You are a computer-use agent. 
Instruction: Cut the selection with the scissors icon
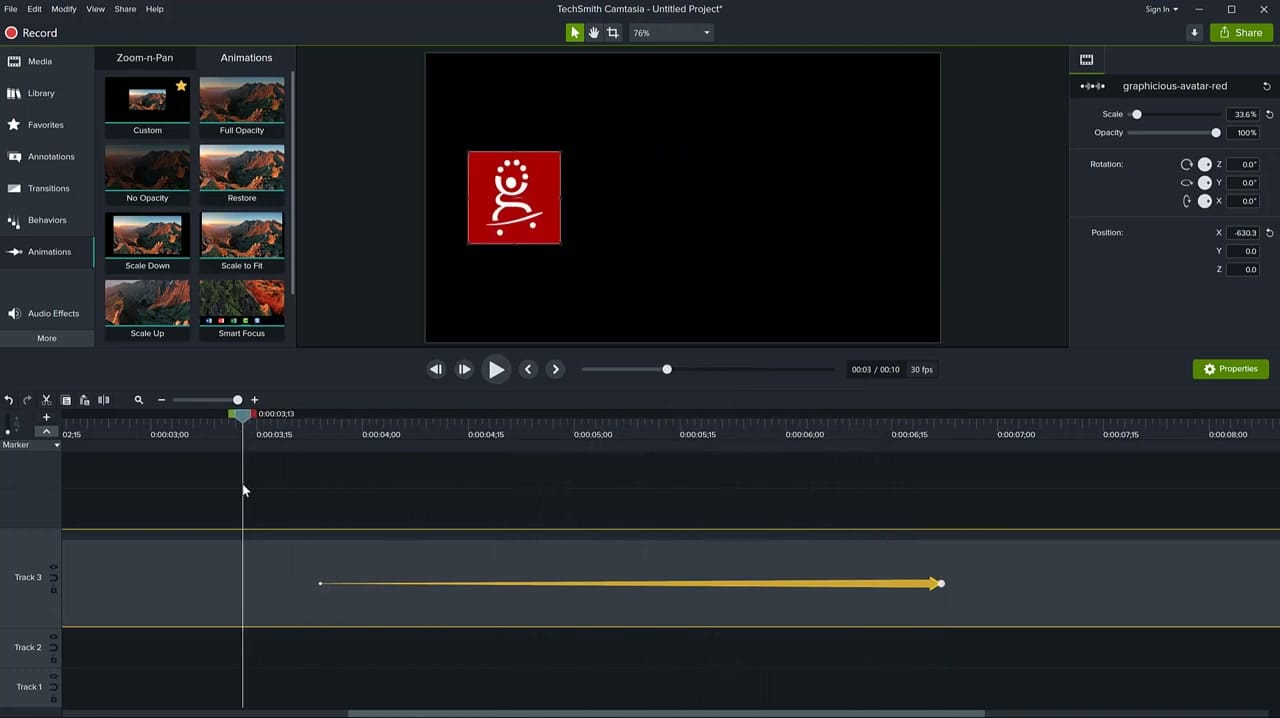click(x=45, y=400)
